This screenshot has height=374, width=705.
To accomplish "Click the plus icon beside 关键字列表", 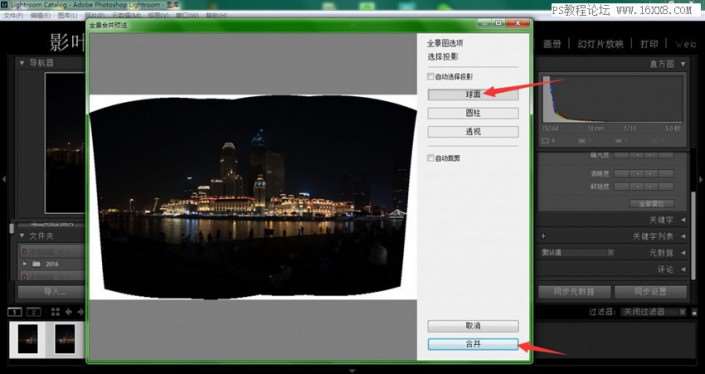I will 544,236.
